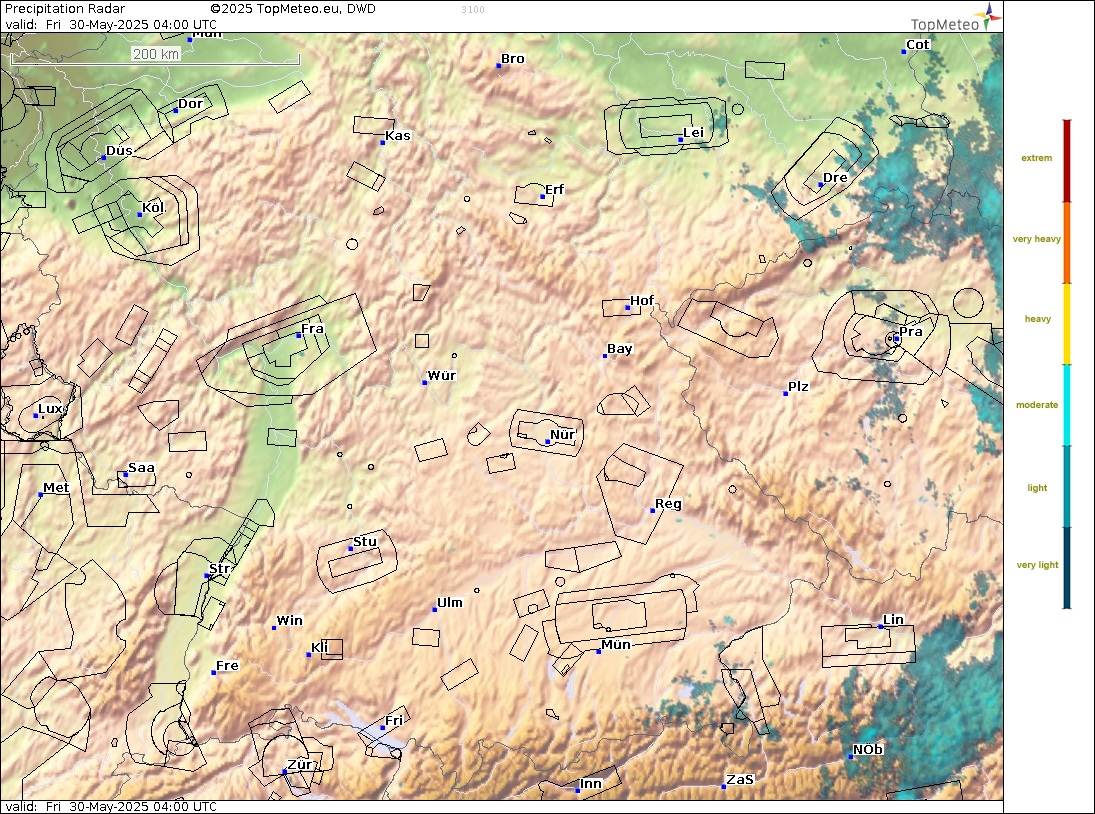The width and height of the screenshot is (1095, 814).
Task: Click the 'very light' legend label
Action: coord(1037,565)
